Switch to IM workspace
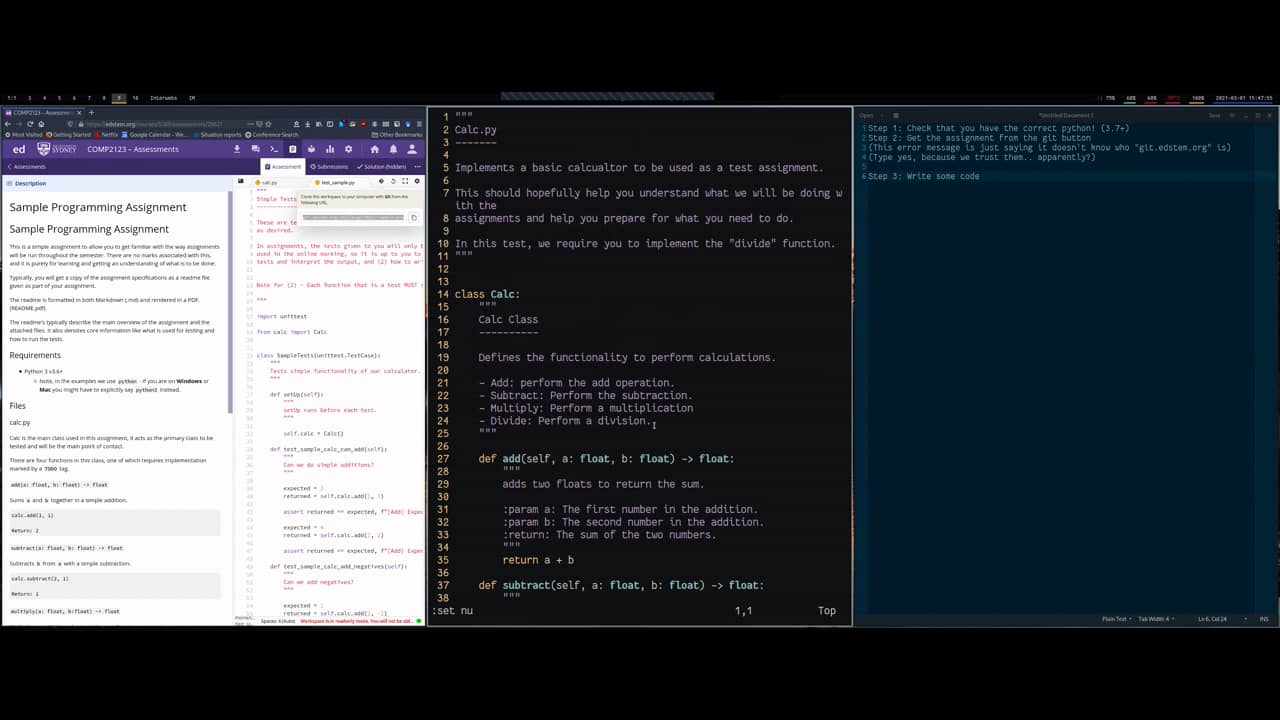 [192, 98]
